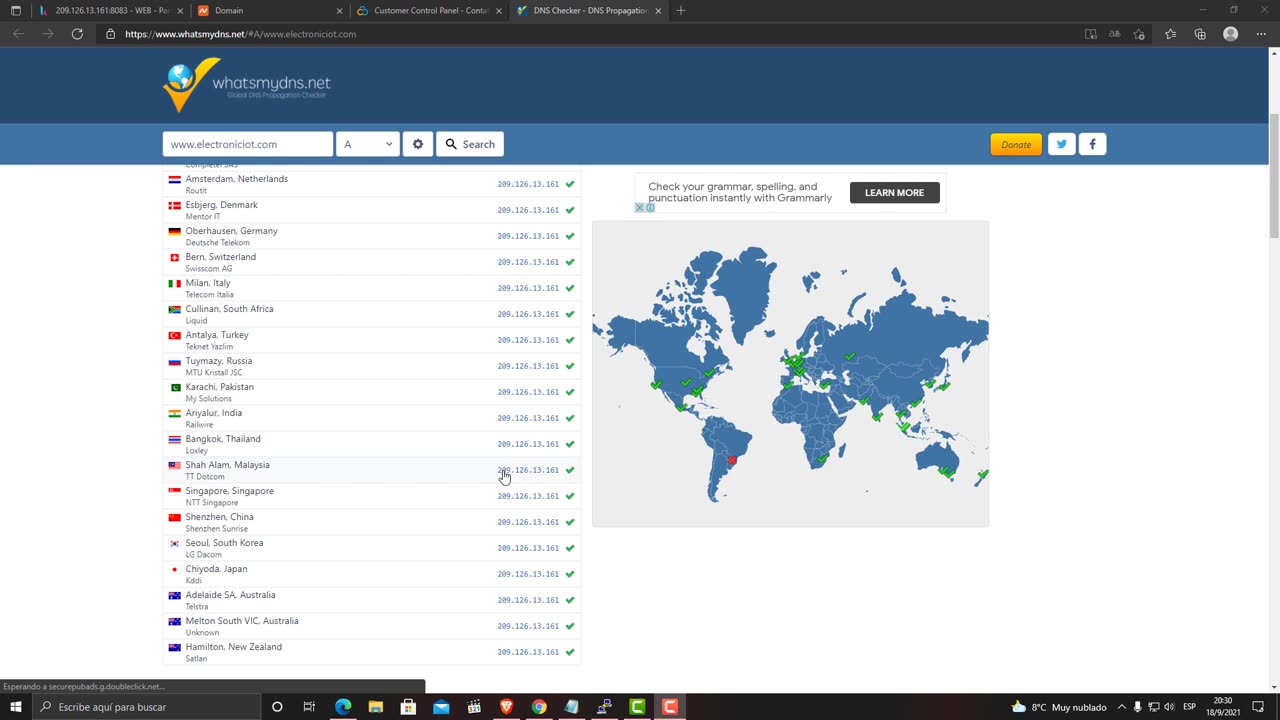Open browser settings and more menu
Screen dimensions: 1280x720
tap(1260, 34)
